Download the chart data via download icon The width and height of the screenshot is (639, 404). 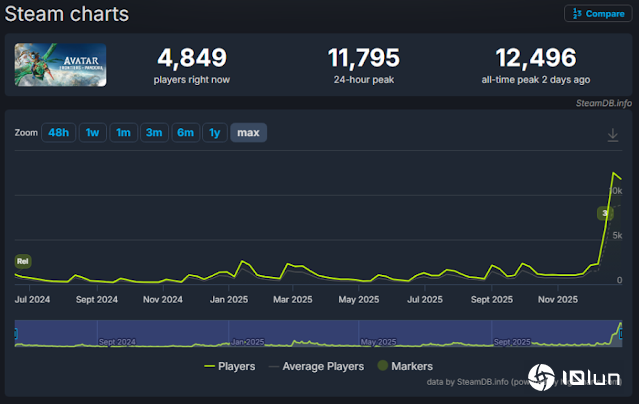[613, 135]
